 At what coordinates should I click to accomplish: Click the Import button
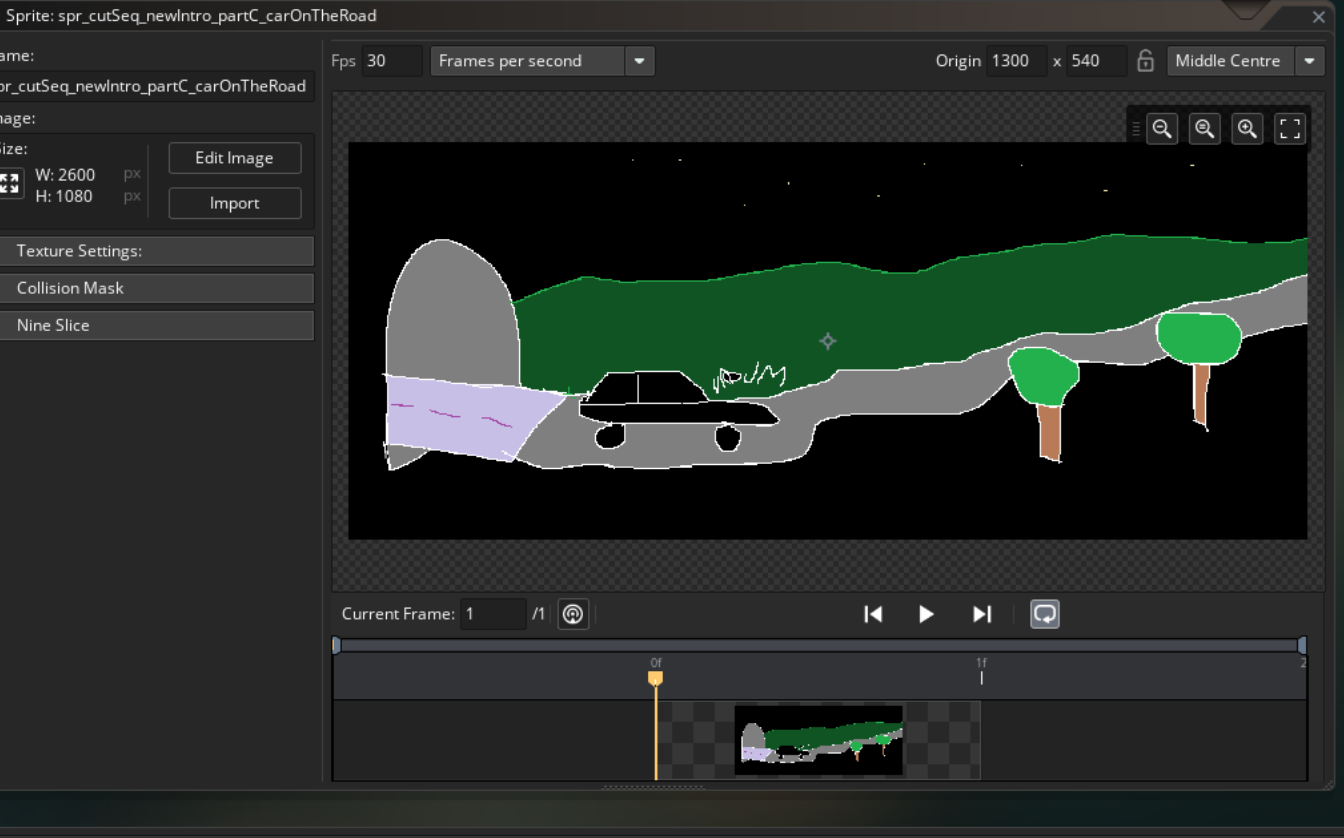tap(234, 203)
